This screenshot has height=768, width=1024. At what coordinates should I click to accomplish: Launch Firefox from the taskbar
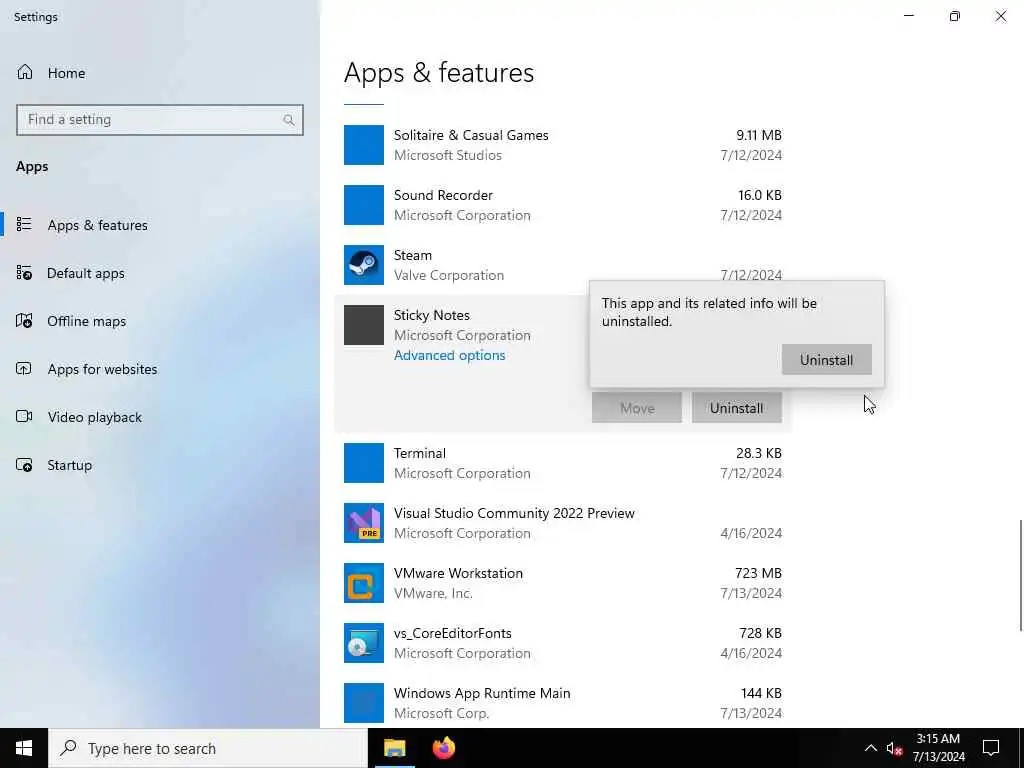[x=444, y=748]
